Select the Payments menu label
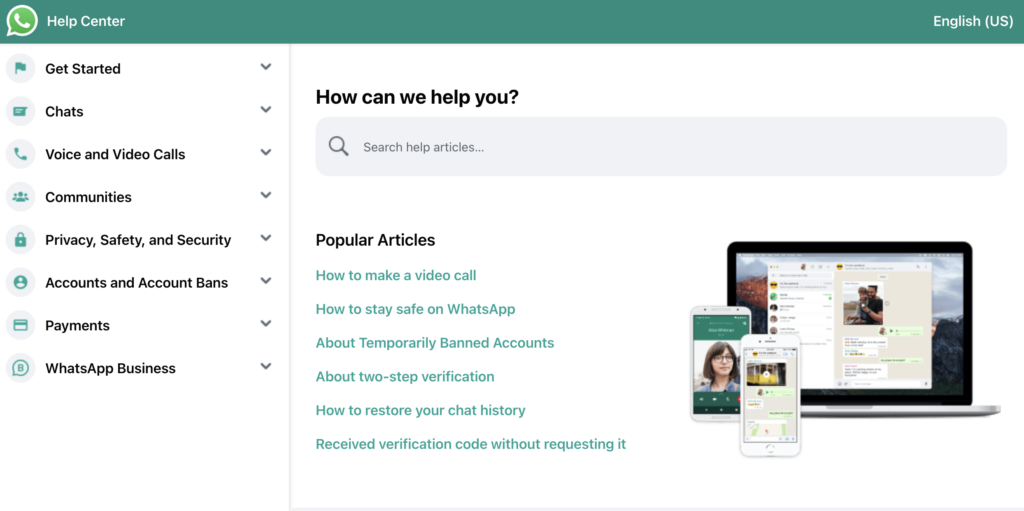The image size is (1024, 511). (x=77, y=325)
